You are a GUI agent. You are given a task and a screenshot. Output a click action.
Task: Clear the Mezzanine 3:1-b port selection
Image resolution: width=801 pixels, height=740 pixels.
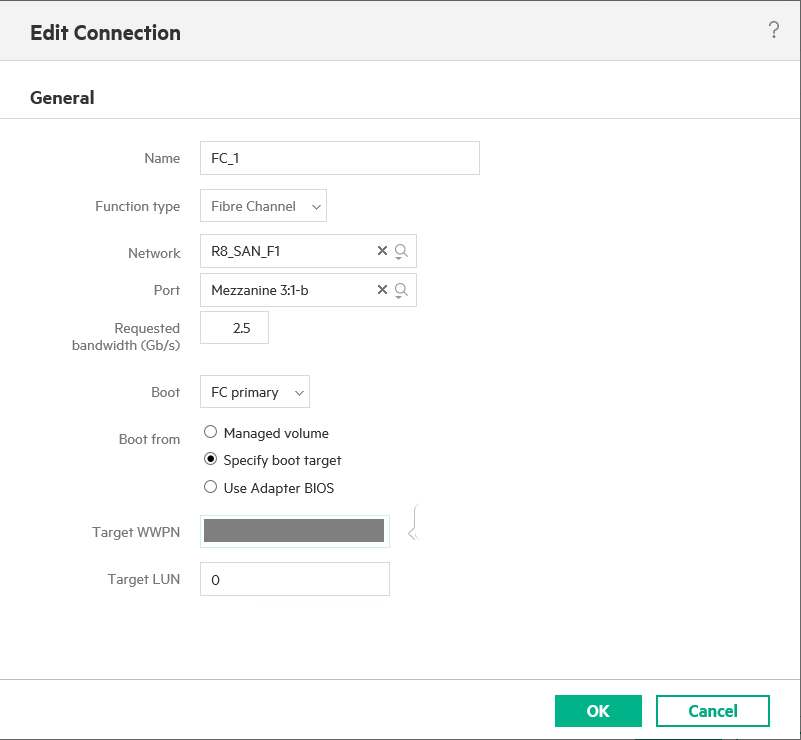[382, 290]
